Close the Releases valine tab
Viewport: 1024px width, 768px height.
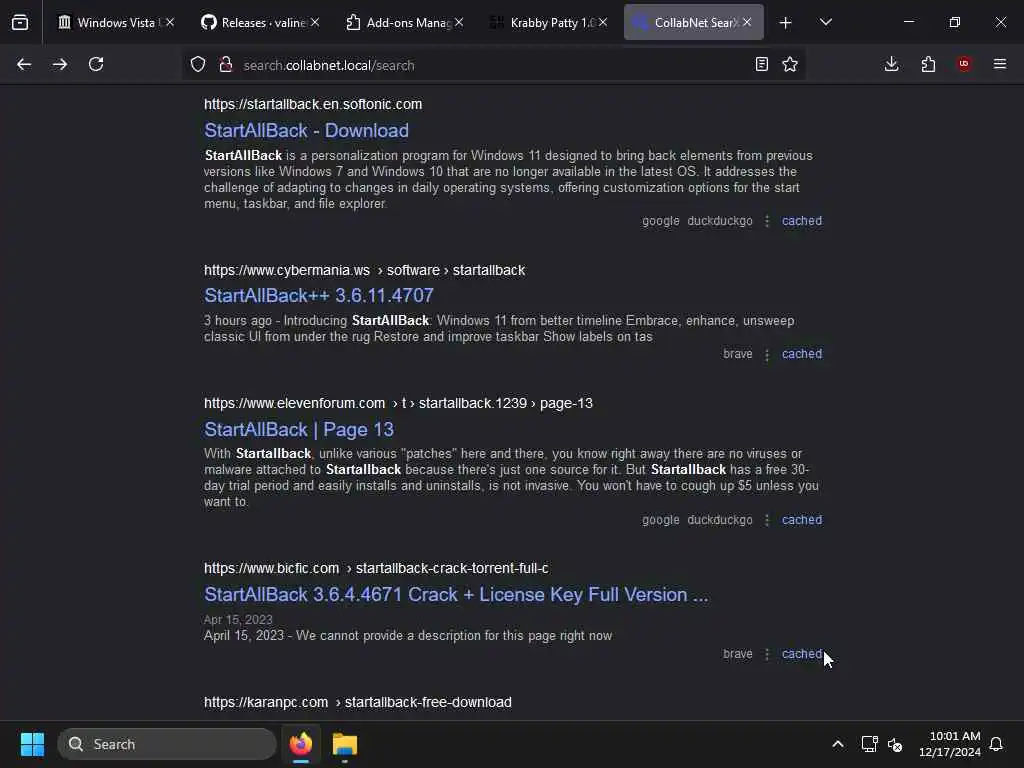(x=315, y=23)
